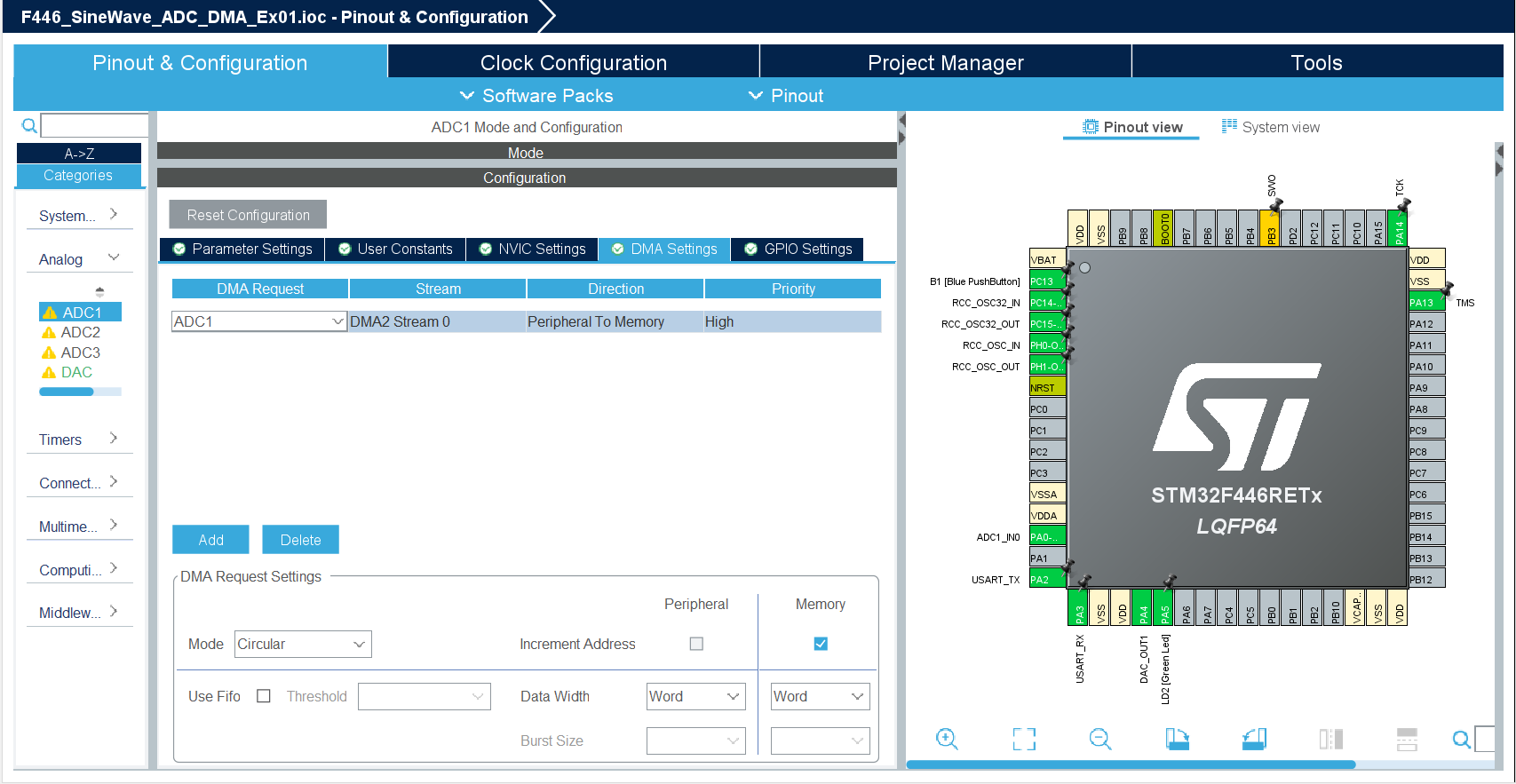Click the Pinout view chip icon
Image resolution: width=1516 pixels, height=784 pixels.
(x=1090, y=127)
